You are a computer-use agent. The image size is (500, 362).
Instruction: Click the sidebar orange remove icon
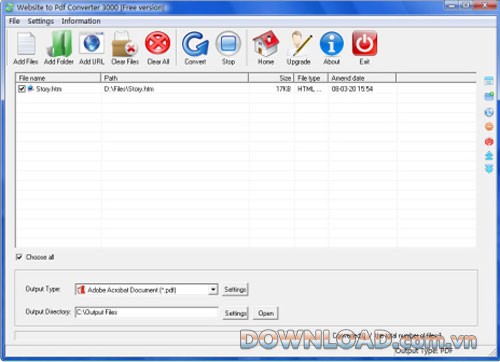tap(489, 127)
